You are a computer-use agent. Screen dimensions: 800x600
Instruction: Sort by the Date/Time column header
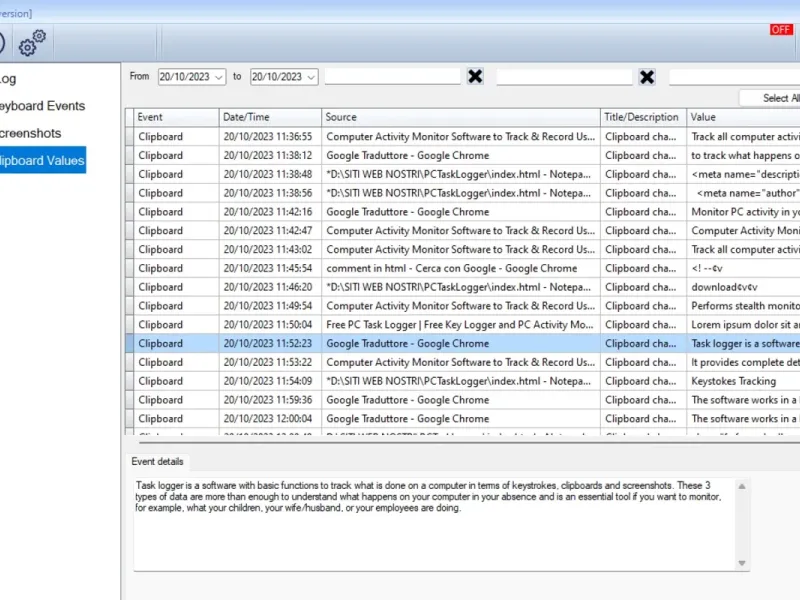[270, 117]
